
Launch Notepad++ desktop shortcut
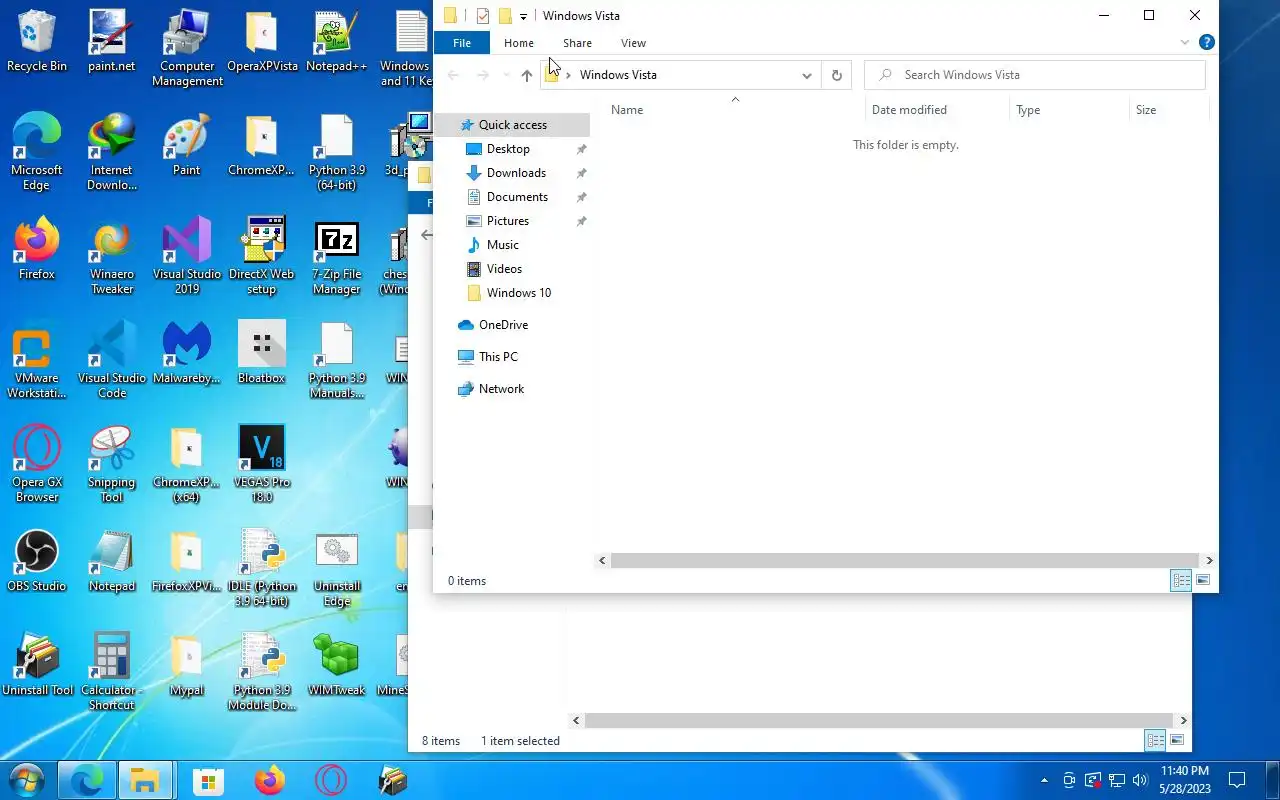click(336, 42)
